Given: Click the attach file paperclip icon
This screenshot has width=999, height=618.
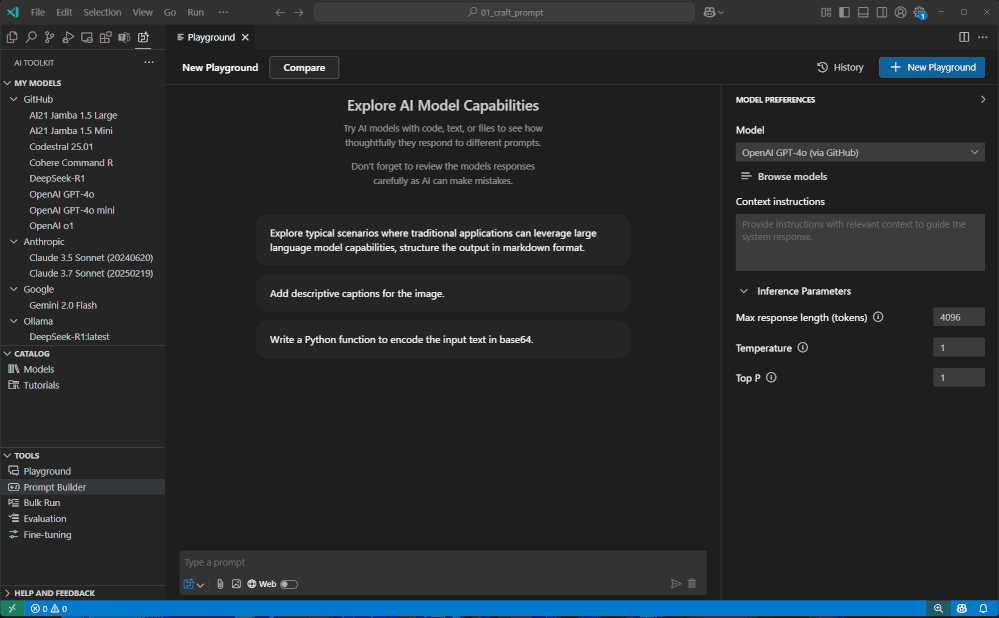Looking at the screenshot, I should click(x=220, y=584).
